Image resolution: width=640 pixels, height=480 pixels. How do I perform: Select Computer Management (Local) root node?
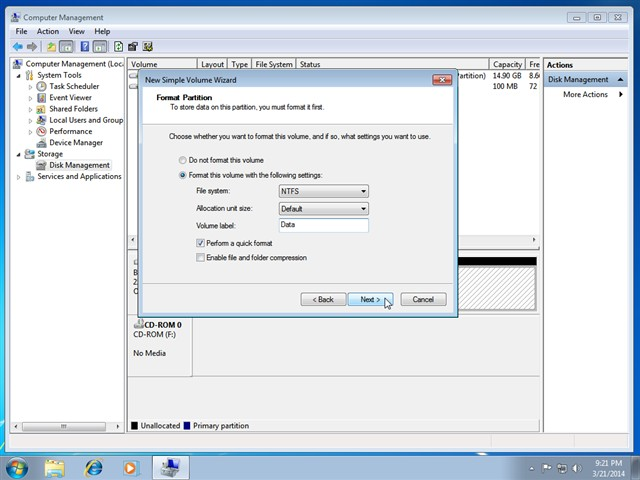click(x=74, y=64)
